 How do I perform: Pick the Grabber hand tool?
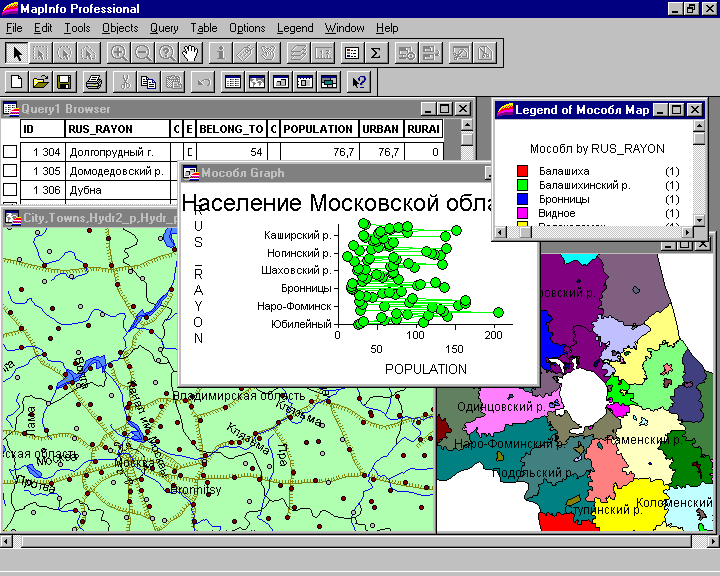(190, 53)
